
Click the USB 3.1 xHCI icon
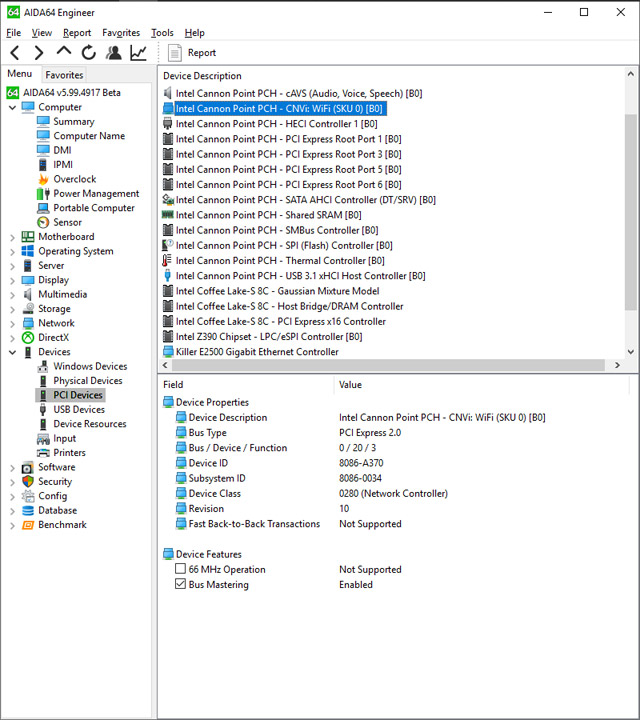(168, 276)
